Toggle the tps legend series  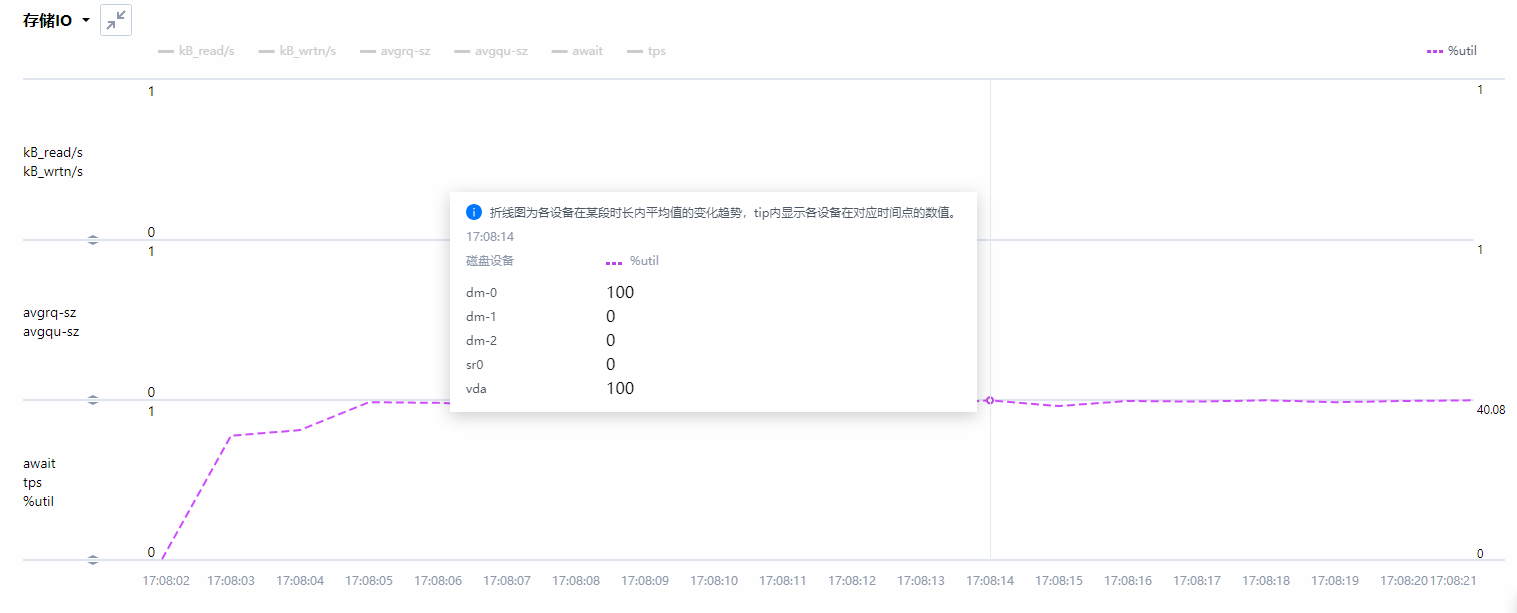tap(646, 51)
